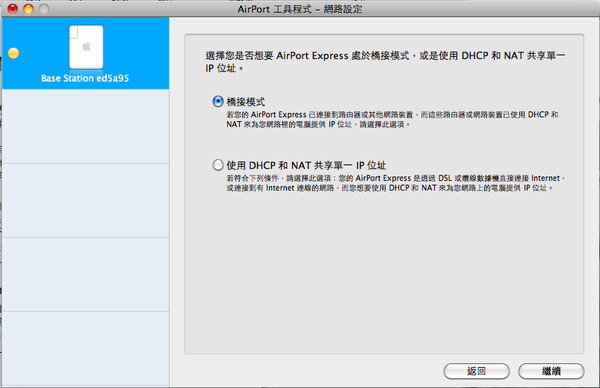Click the yellow status indicator light
Image resolution: width=600 pixels, height=388 pixels.
point(13,53)
